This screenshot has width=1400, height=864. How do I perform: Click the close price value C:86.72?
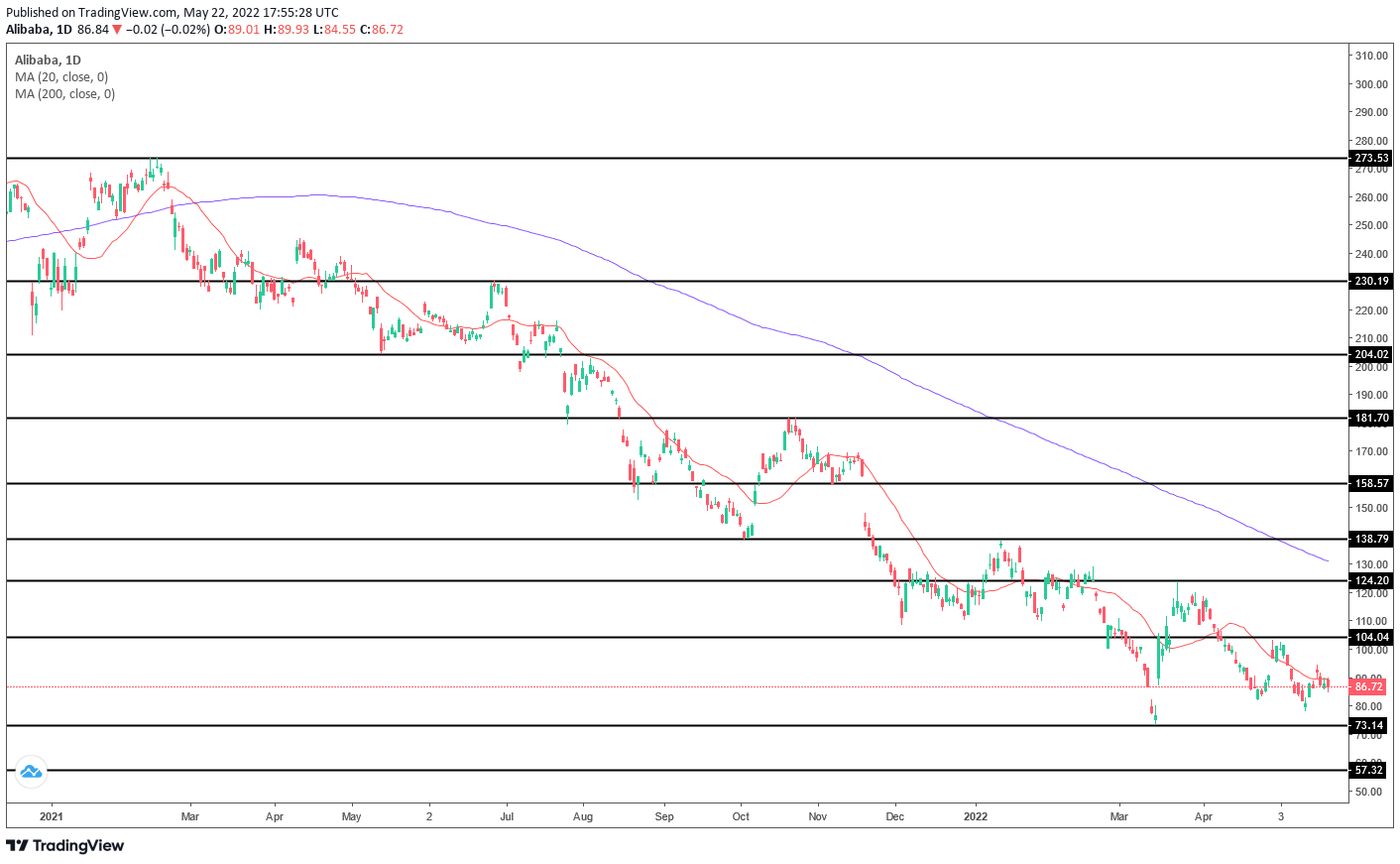pos(382,30)
